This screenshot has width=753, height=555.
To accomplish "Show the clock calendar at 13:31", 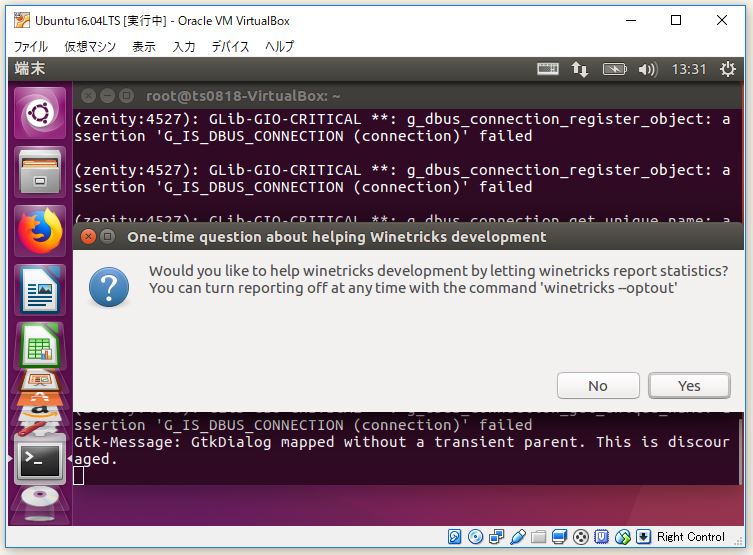I will (x=689, y=69).
